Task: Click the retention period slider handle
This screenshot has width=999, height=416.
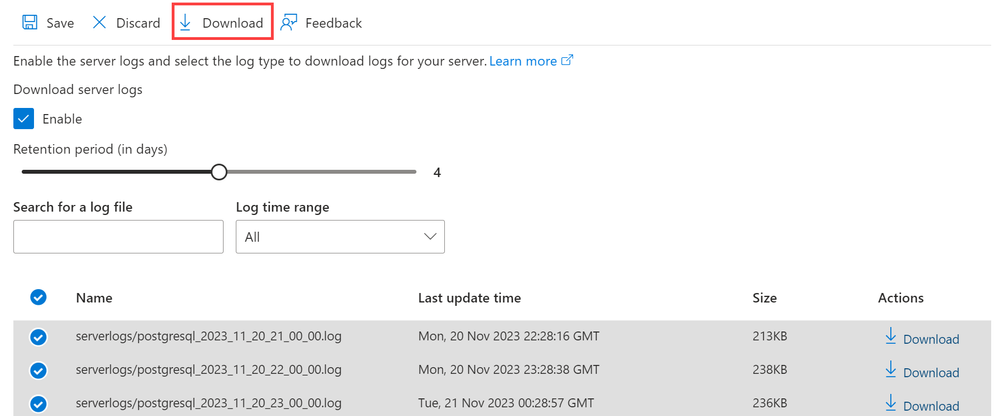Action: pos(219,172)
